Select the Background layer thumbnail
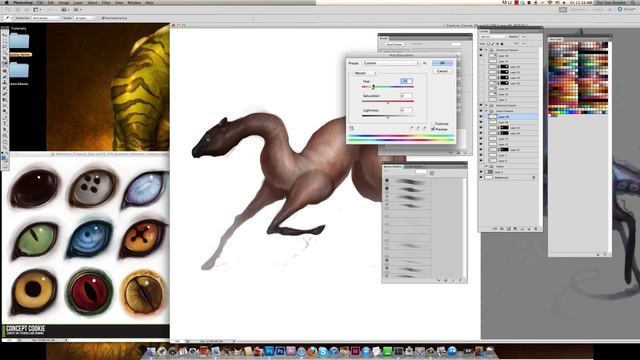 click(x=489, y=177)
